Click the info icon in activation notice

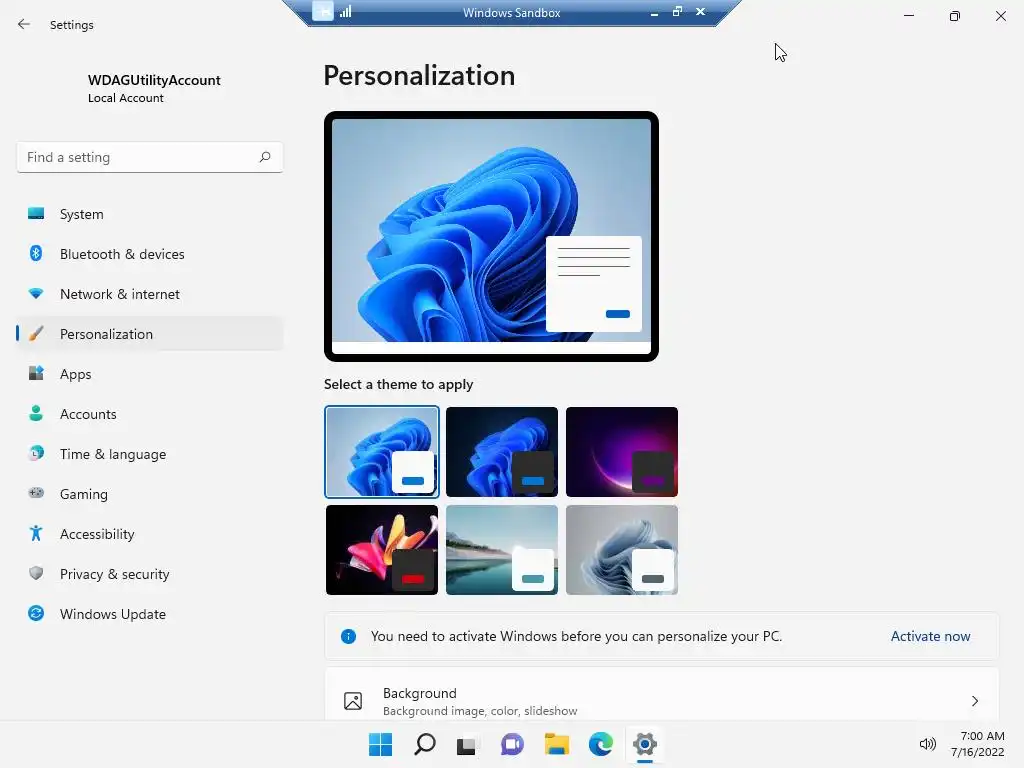(x=349, y=636)
